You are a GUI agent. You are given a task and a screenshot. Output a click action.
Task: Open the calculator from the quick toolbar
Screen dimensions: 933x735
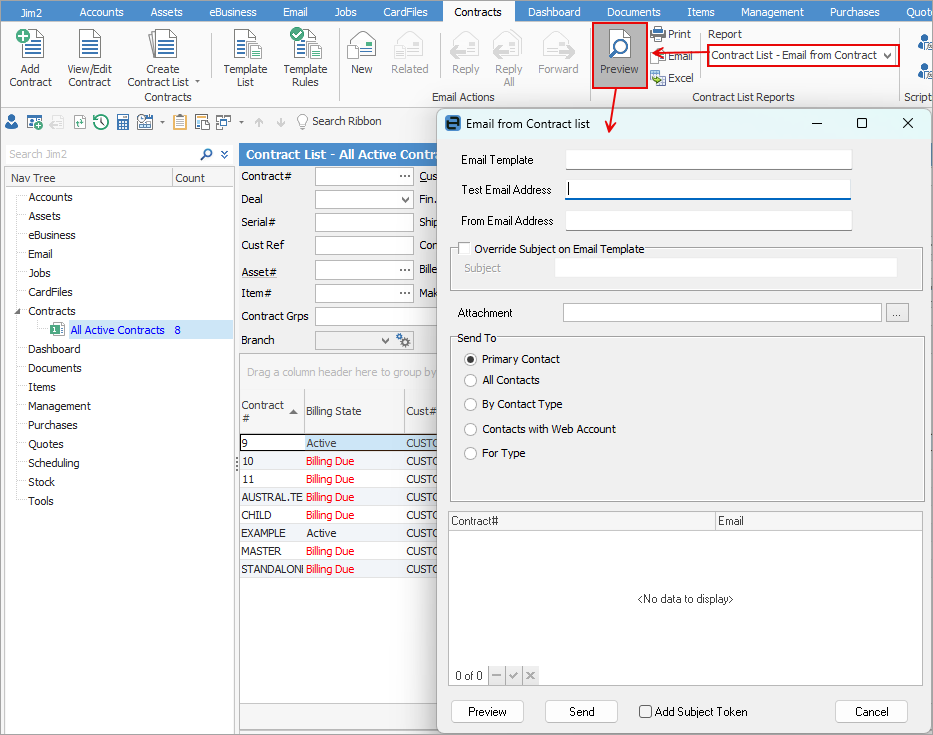pyautogui.click(x=123, y=122)
